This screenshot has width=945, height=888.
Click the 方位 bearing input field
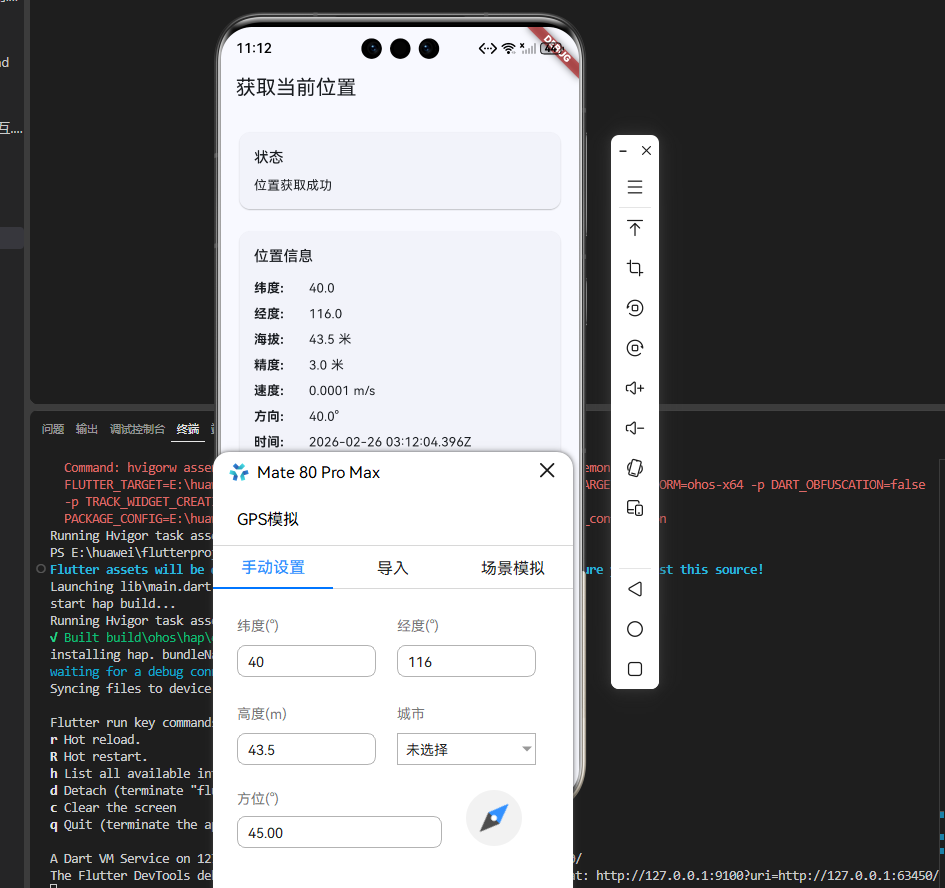[x=339, y=831]
